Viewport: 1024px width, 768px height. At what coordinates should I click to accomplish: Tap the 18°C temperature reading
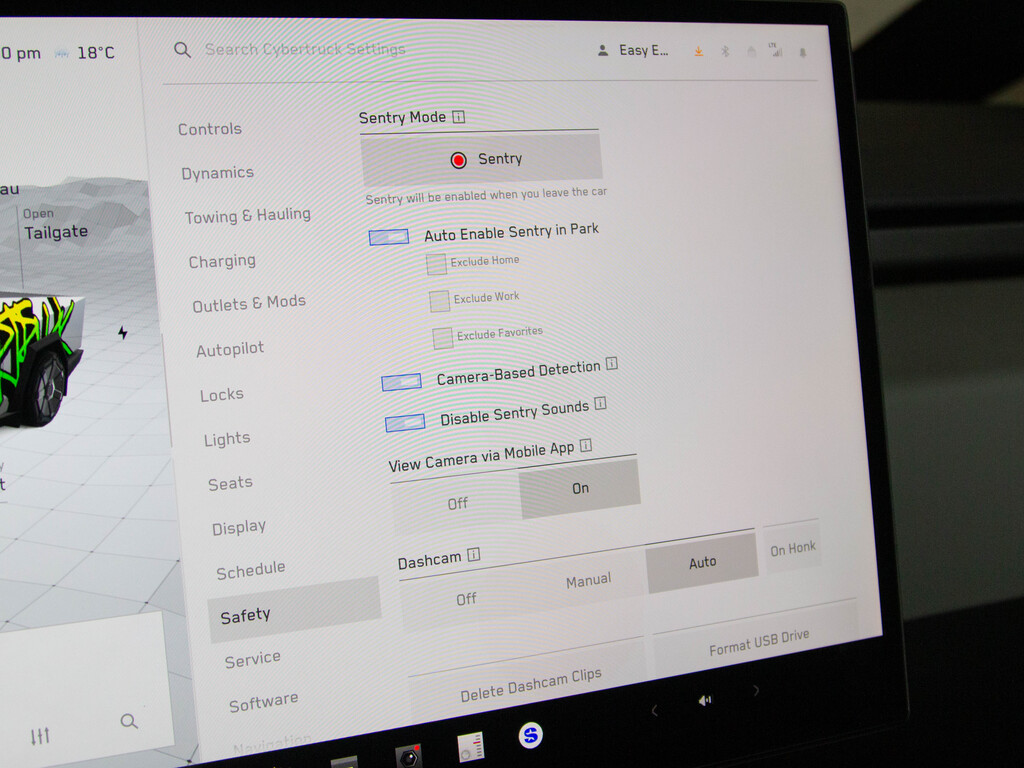(x=95, y=53)
